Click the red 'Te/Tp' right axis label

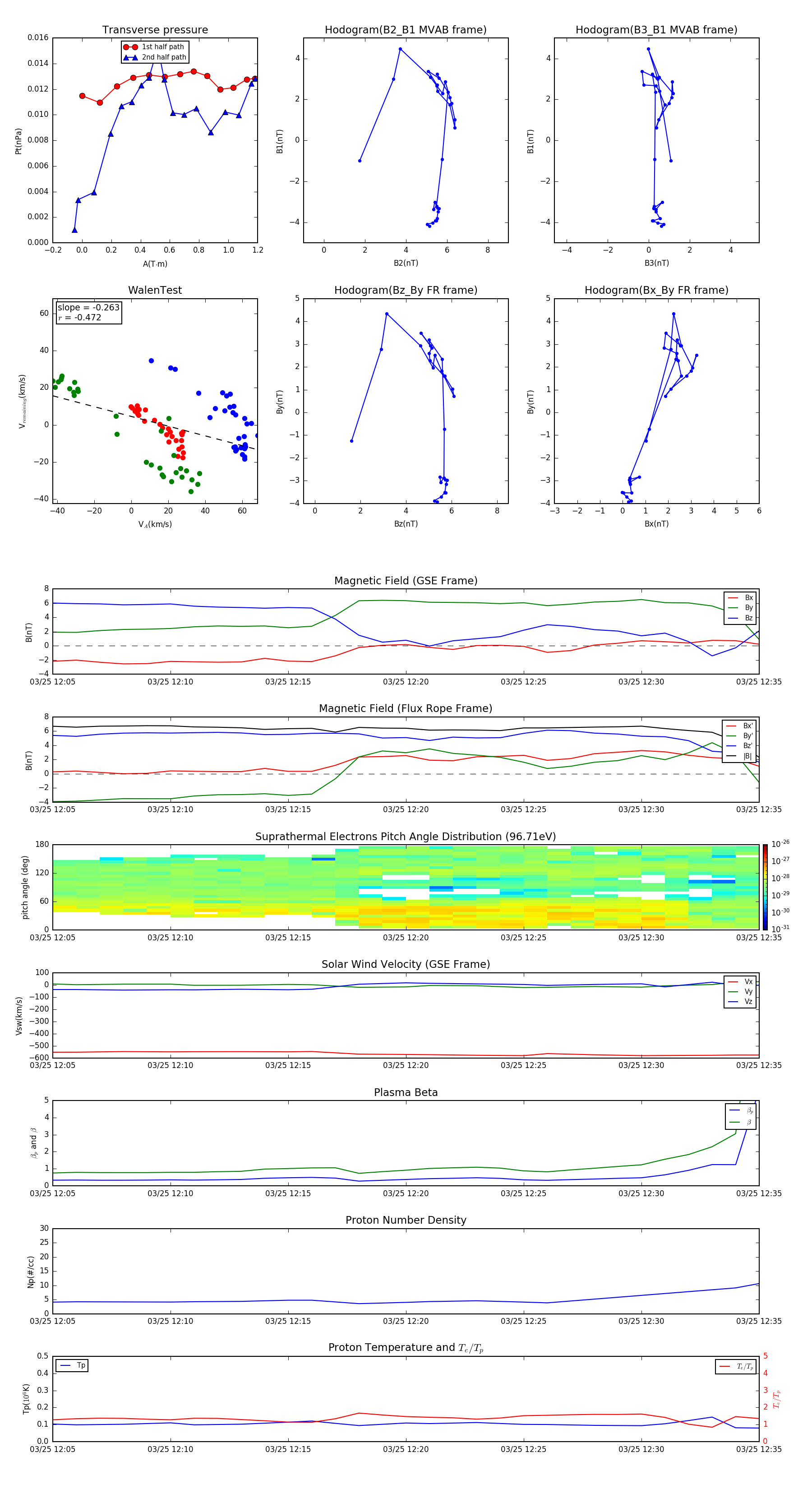776,1399
